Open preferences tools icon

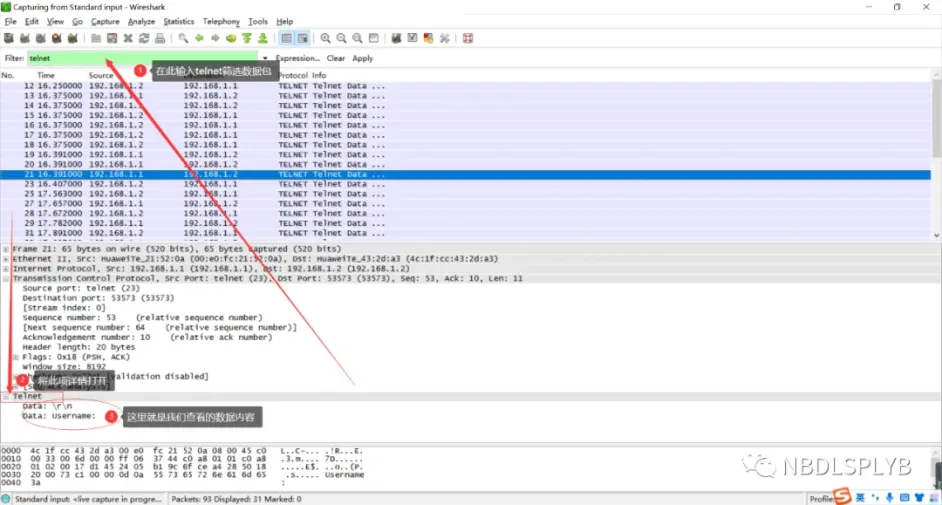pyautogui.click(x=445, y=38)
